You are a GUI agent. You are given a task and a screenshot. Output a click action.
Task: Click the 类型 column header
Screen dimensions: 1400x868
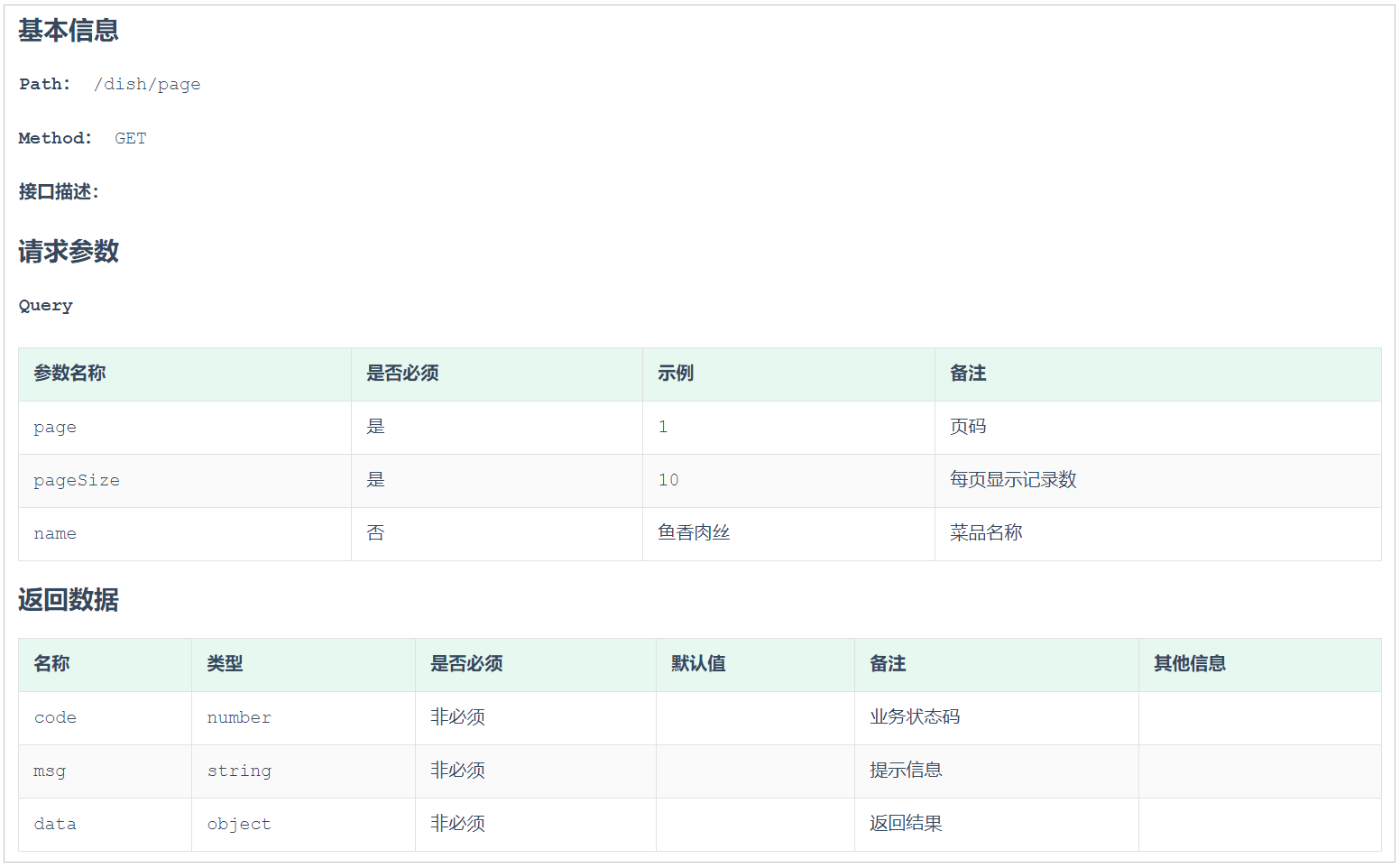pos(225,664)
